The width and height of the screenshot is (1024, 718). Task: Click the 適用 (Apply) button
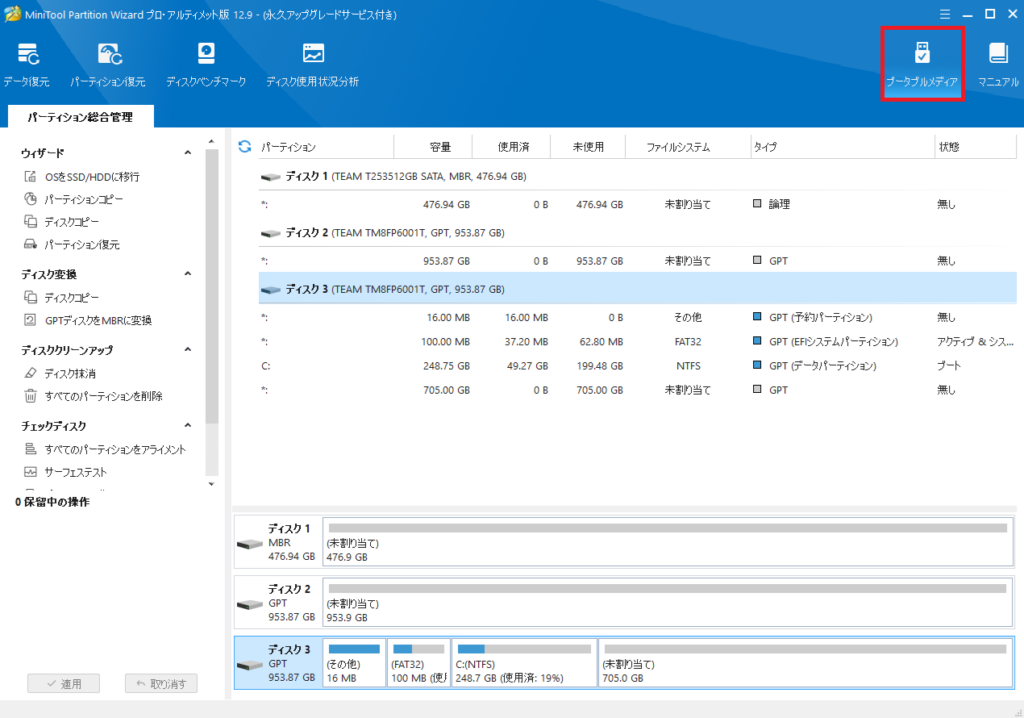[x=63, y=683]
